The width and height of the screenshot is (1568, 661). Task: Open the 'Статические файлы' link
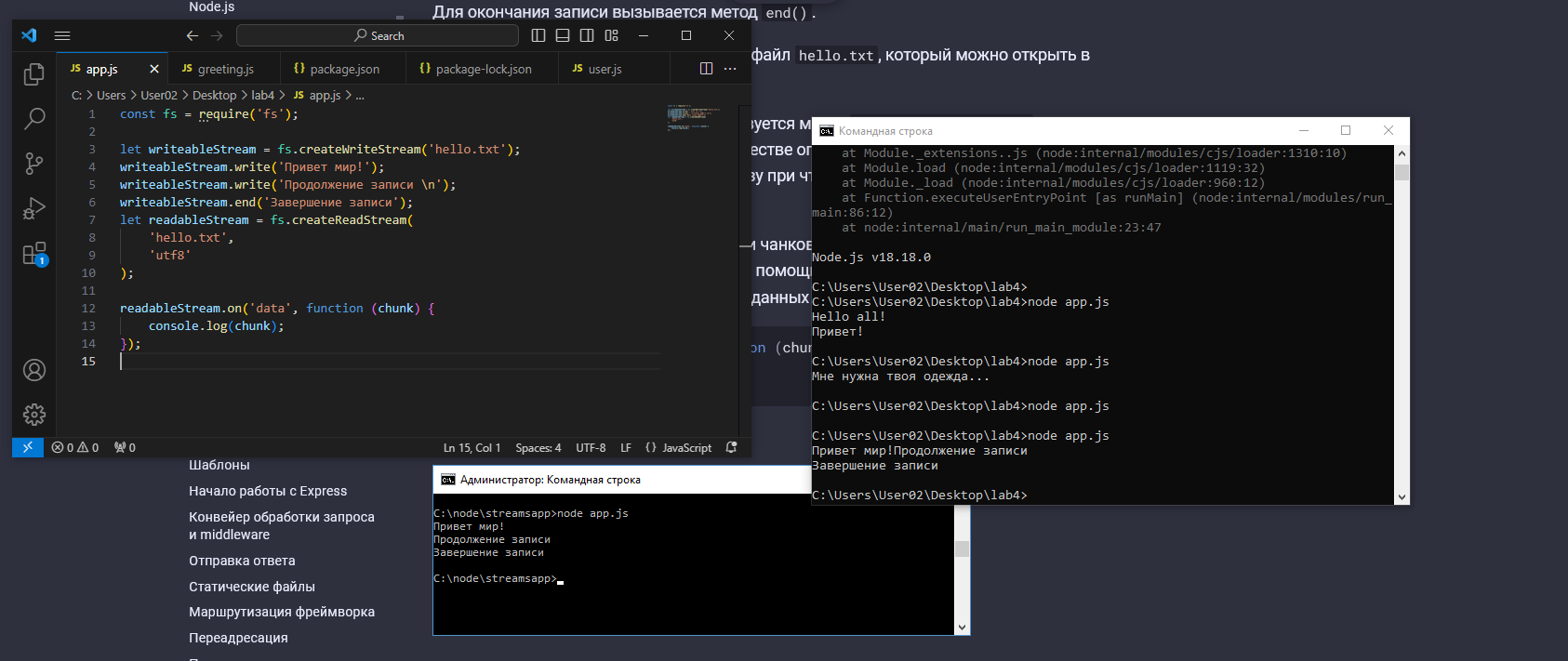[252, 587]
